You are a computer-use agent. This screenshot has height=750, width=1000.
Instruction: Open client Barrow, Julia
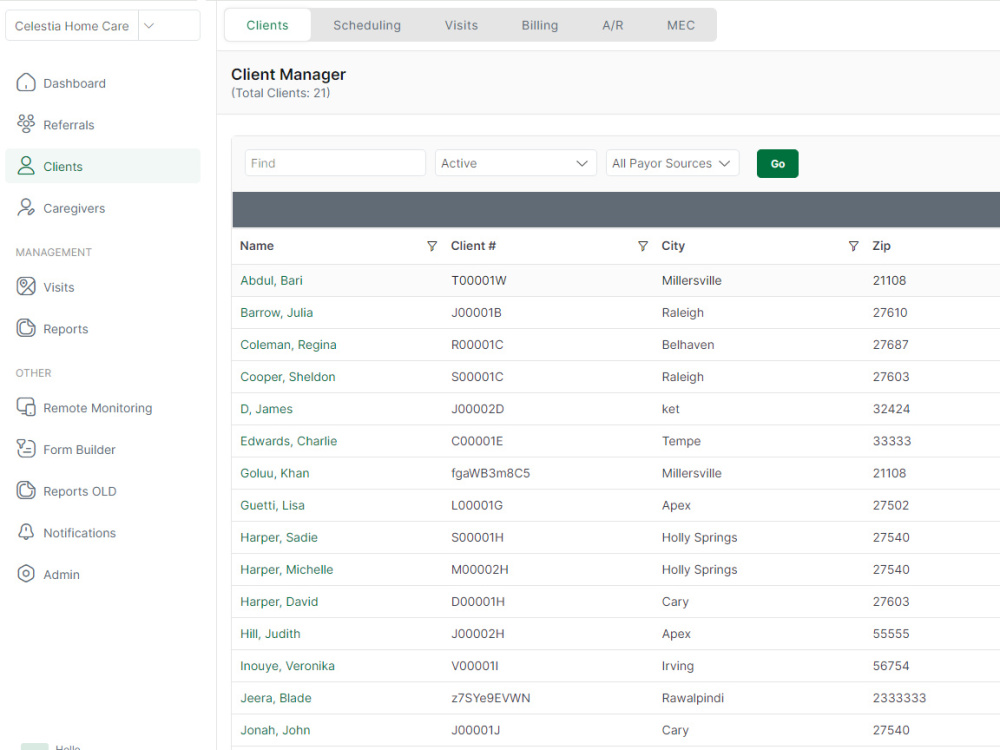click(x=276, y=312)
